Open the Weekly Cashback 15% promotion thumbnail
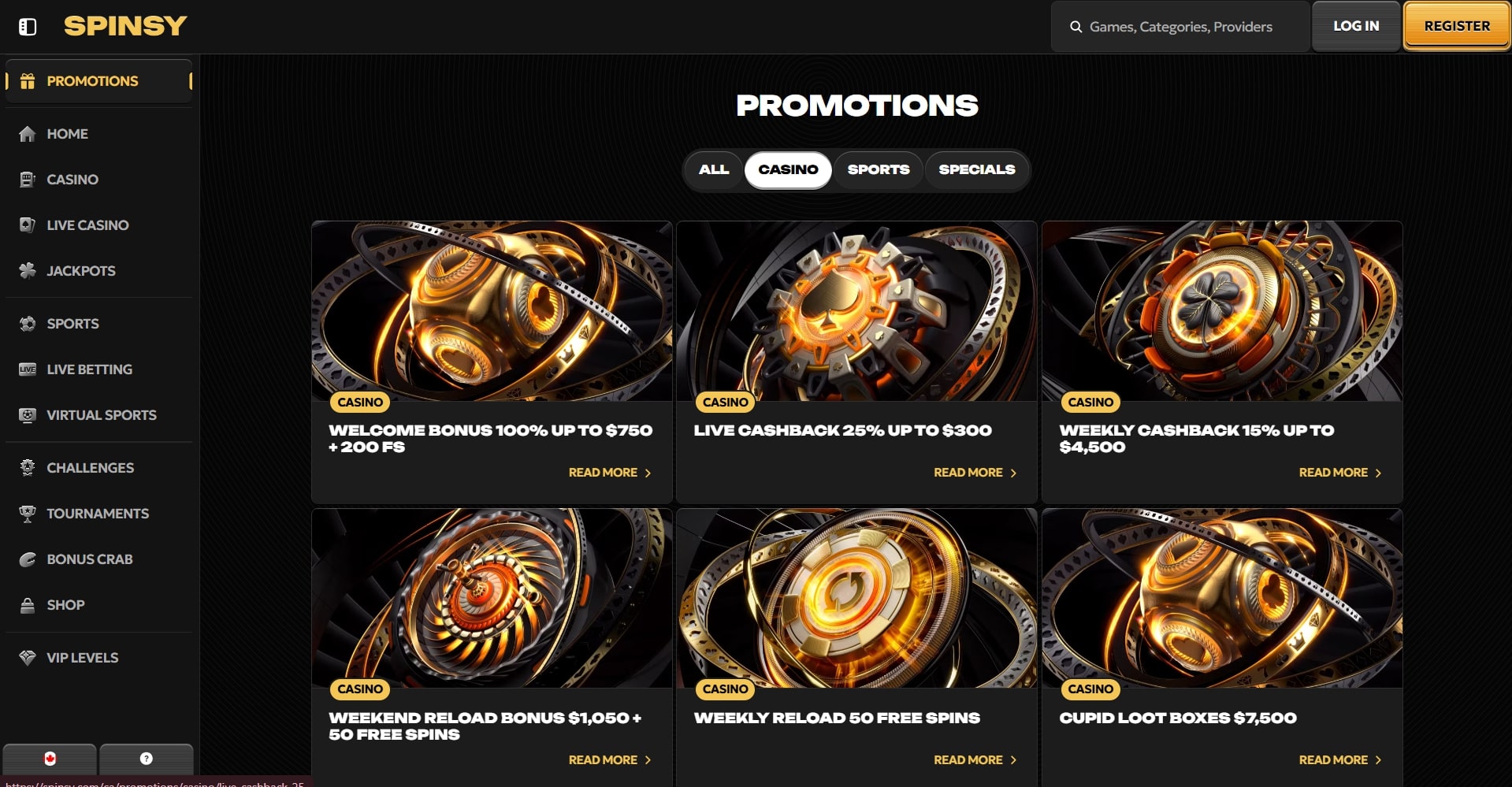 tap(1222, 311)
